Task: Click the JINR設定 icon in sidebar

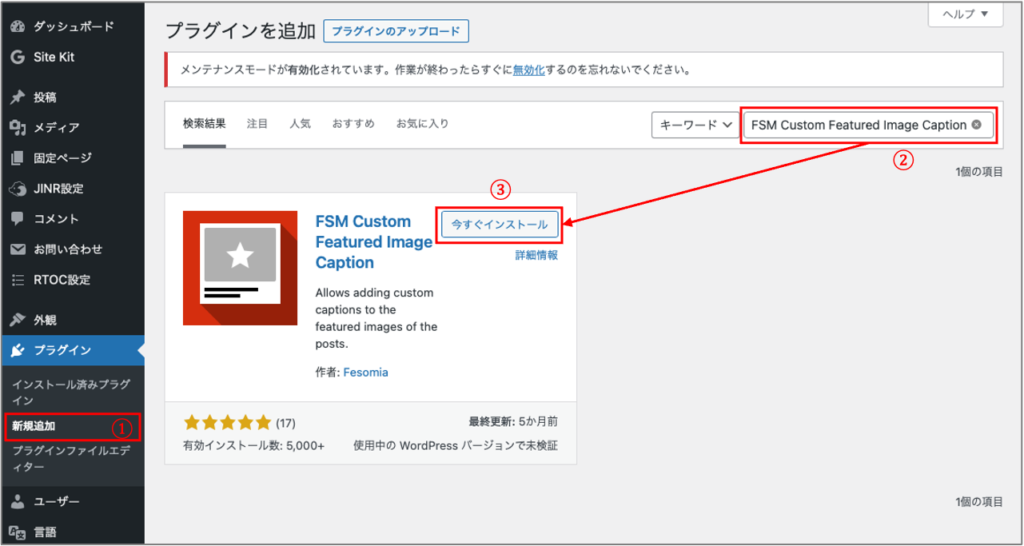Action: [18, 189]
